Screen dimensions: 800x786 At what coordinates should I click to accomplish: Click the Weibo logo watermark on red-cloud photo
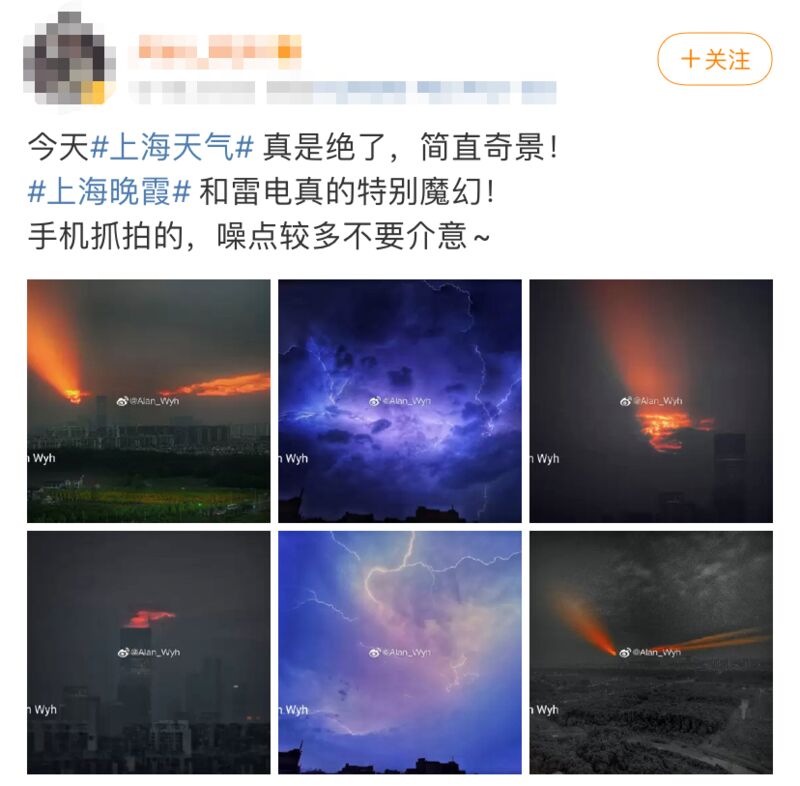click(123, 652)
